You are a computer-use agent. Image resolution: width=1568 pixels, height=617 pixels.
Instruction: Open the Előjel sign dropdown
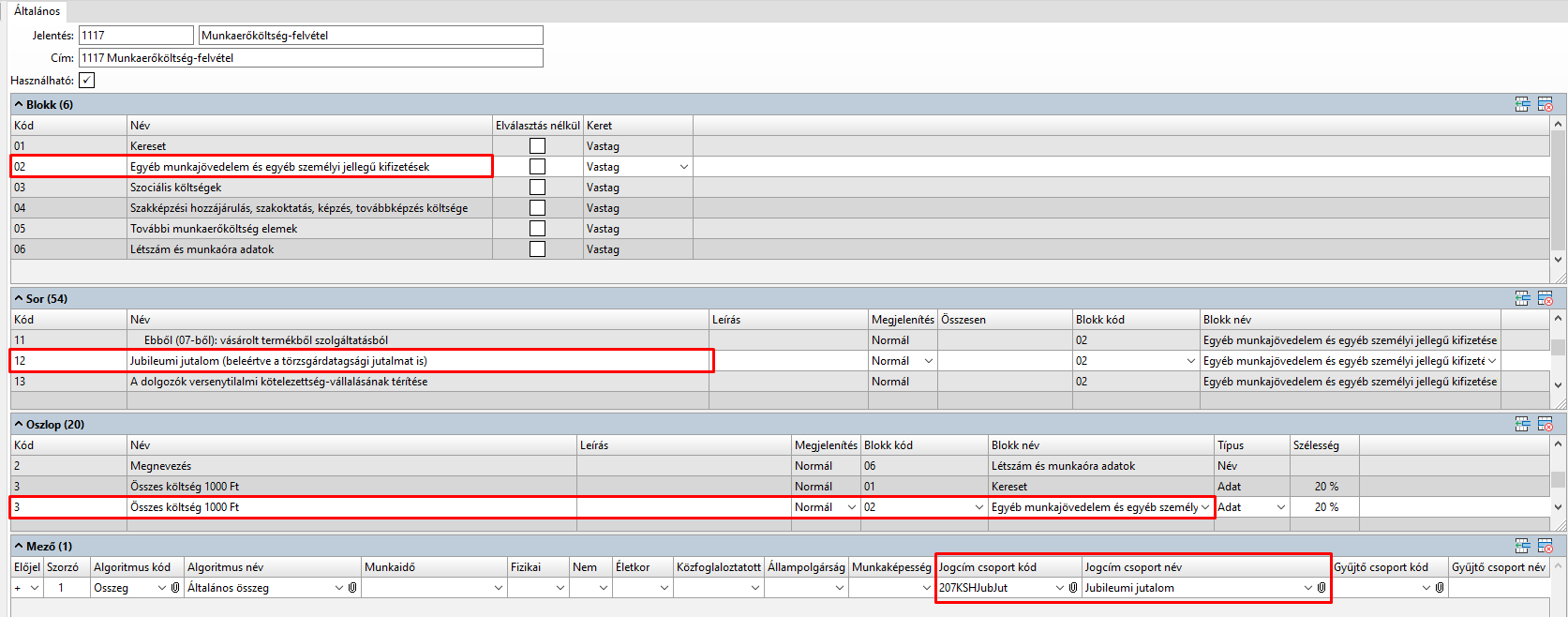[35, 588]
